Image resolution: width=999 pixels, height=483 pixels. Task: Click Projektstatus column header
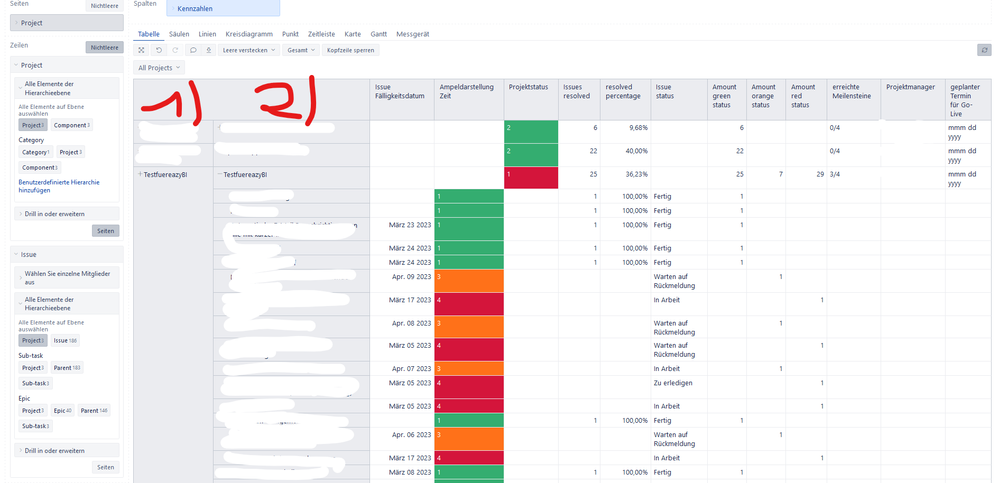tap(531, 99)
